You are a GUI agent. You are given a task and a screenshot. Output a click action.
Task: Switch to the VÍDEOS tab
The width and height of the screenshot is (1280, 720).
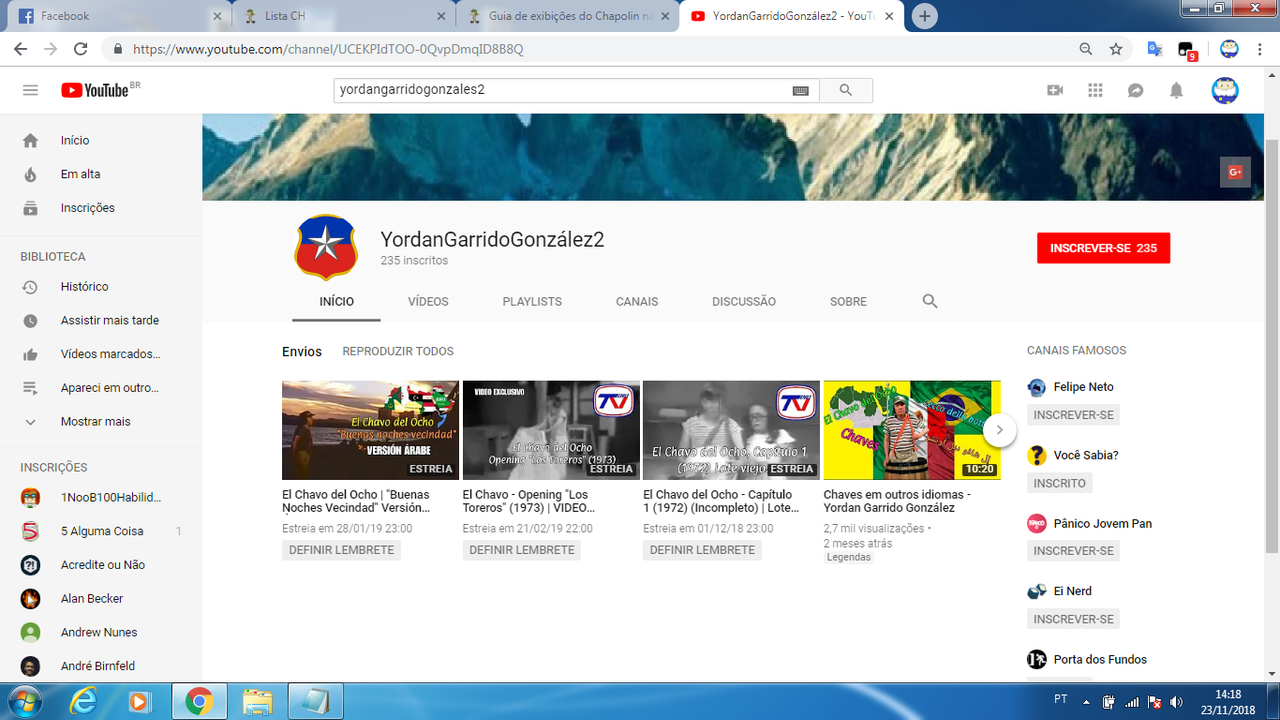click(x=428, y=300)
